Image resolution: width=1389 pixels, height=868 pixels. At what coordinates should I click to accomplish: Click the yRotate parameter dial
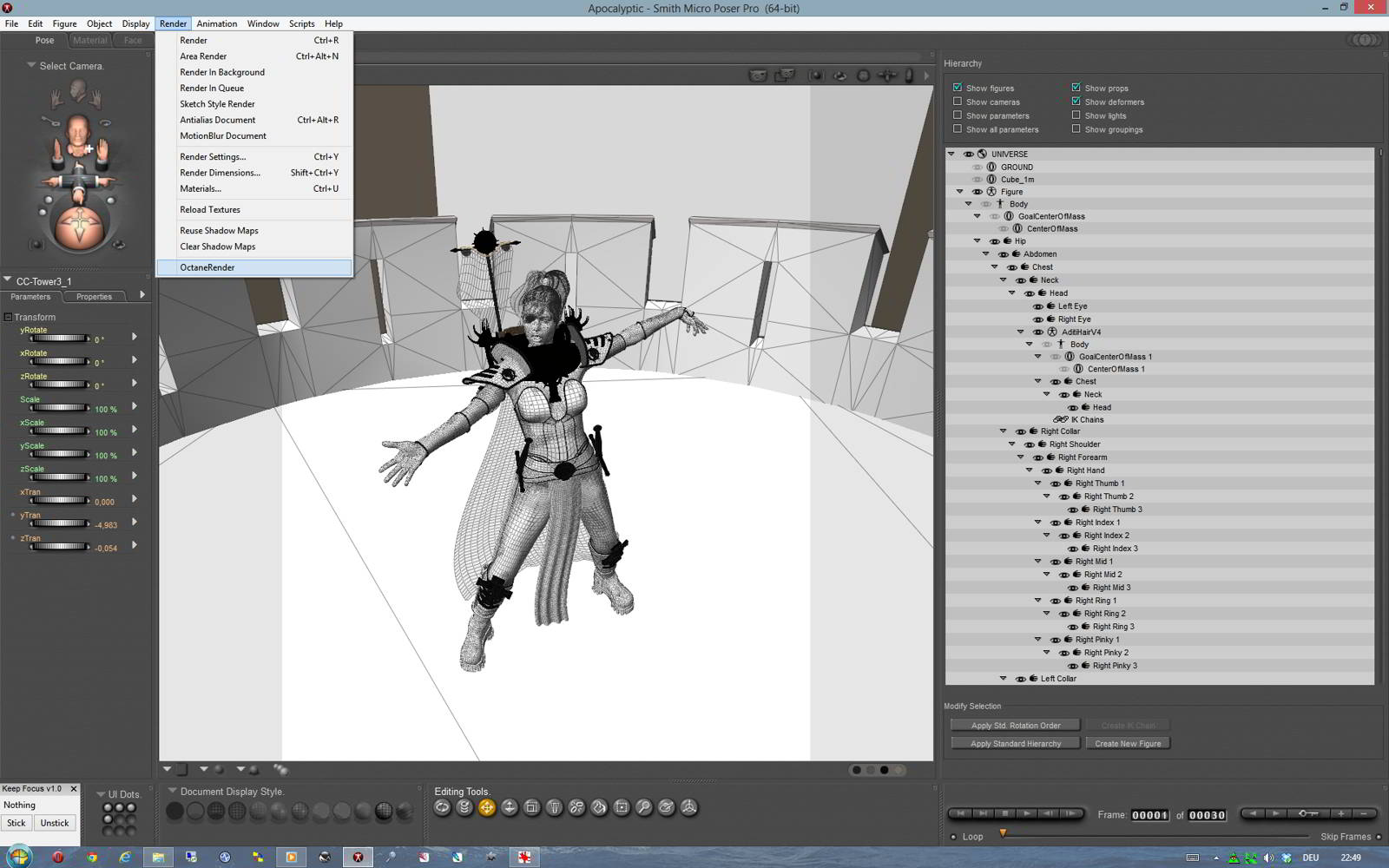59,339
